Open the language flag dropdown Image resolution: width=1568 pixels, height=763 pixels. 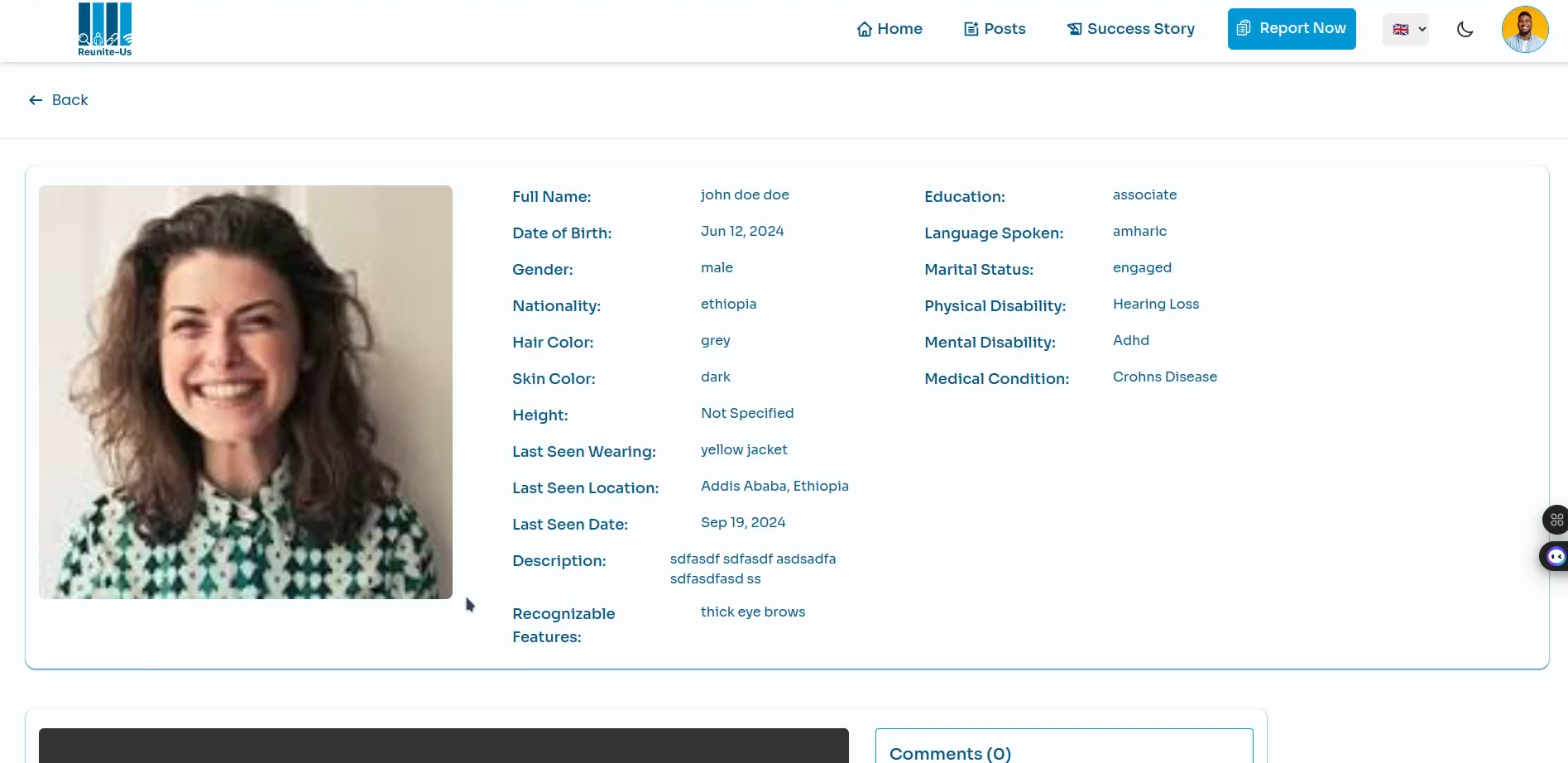1406,30
